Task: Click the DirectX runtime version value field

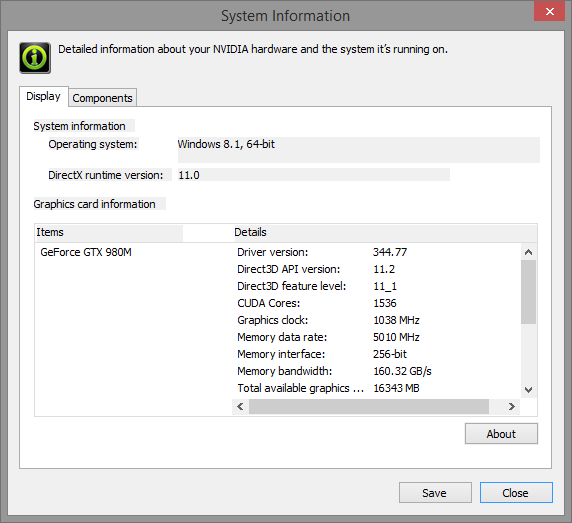Action: pyautogui.click(x=314, y=175)
